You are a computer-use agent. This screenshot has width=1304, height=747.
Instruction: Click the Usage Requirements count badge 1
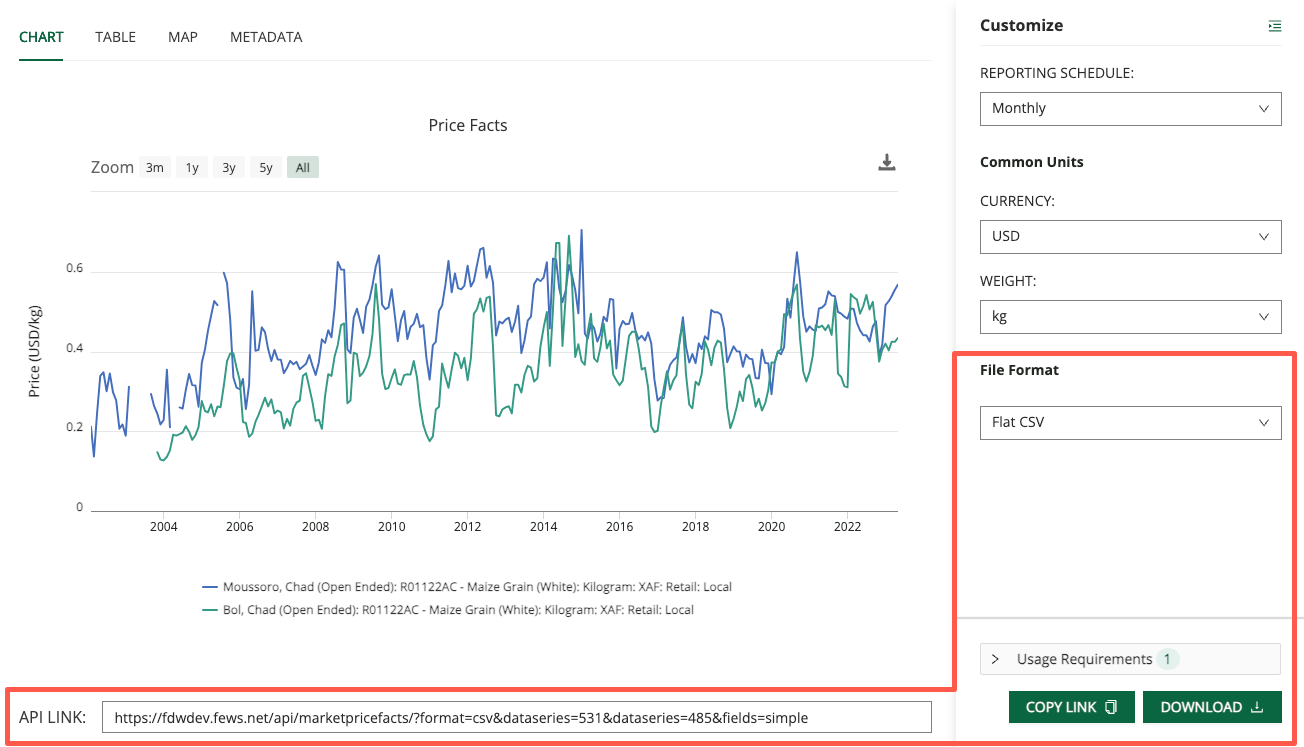(x=1168, y=659)
